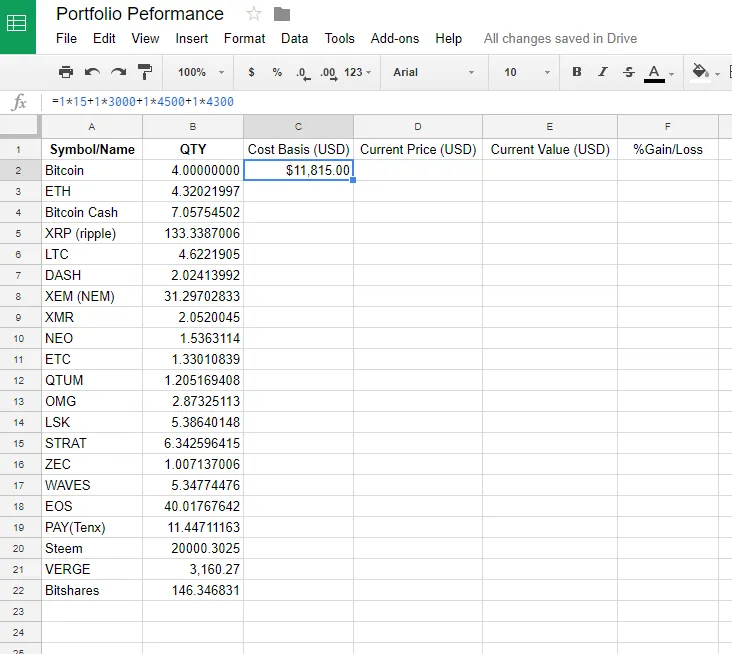Increase decimal places

[x=329, y=73]
